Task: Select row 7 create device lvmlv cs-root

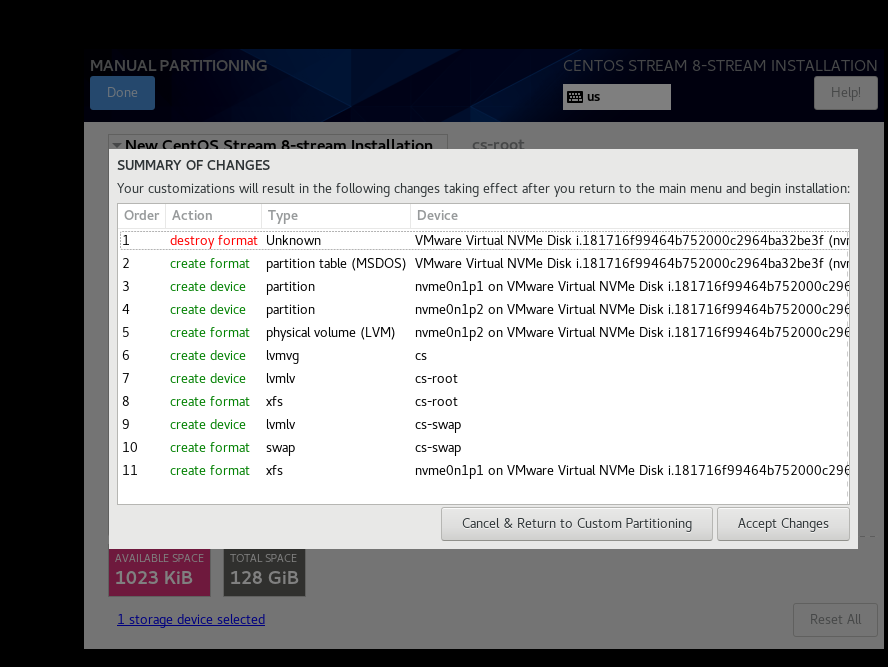Action: [484, 379]
